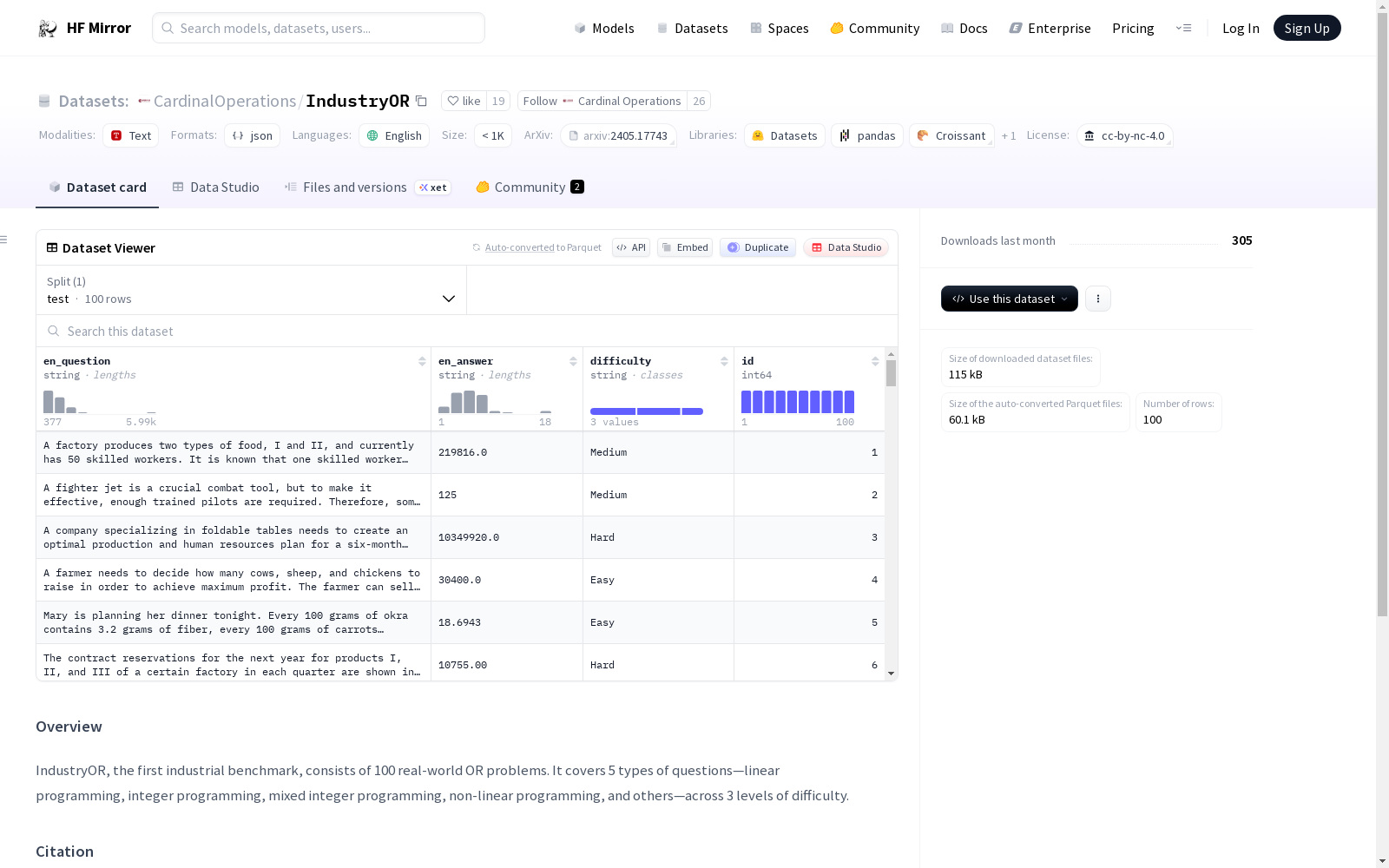This screenshot has width=1389, height=868.
Task: Click the like count 19
Action: (x=498, y=101)
